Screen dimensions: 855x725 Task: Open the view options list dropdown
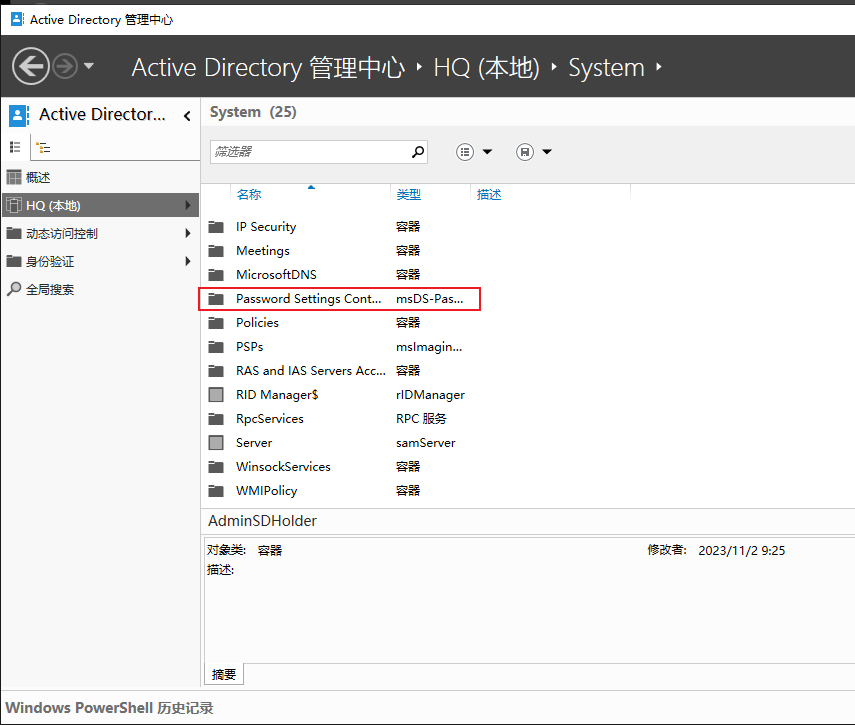(x=474, y=152)
